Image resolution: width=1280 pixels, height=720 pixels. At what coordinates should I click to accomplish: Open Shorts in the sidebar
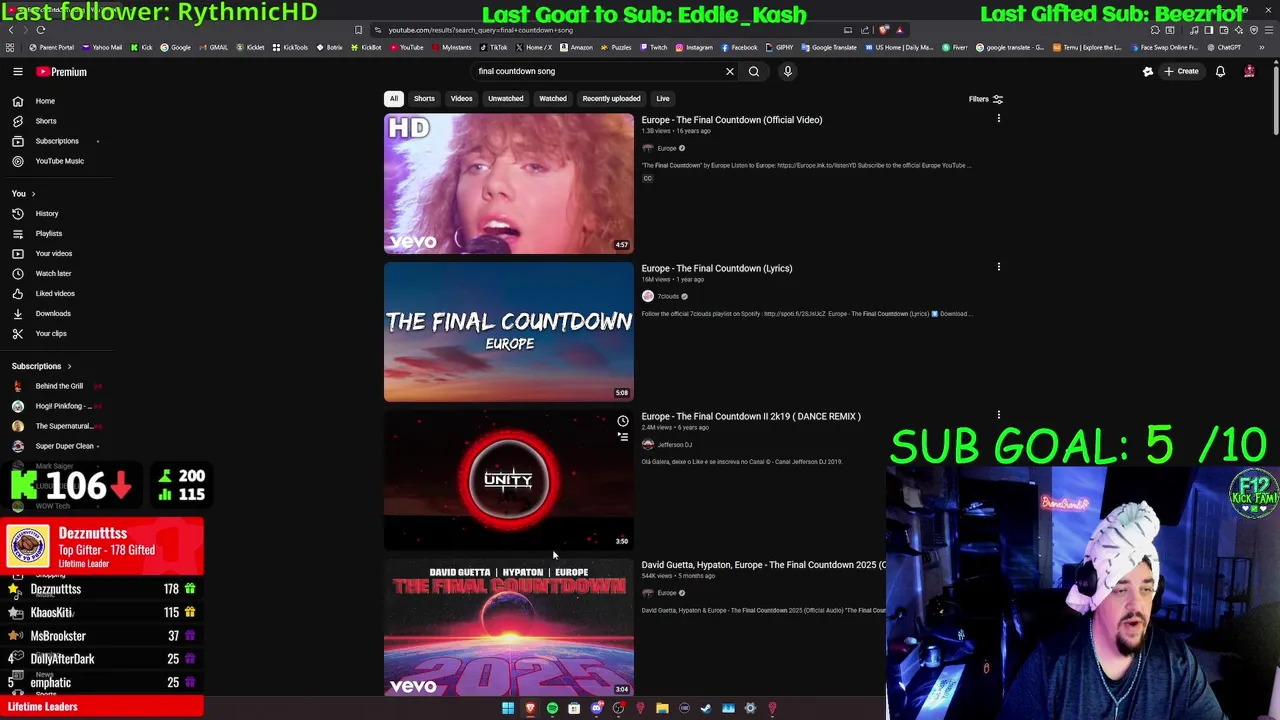point(46,121)
